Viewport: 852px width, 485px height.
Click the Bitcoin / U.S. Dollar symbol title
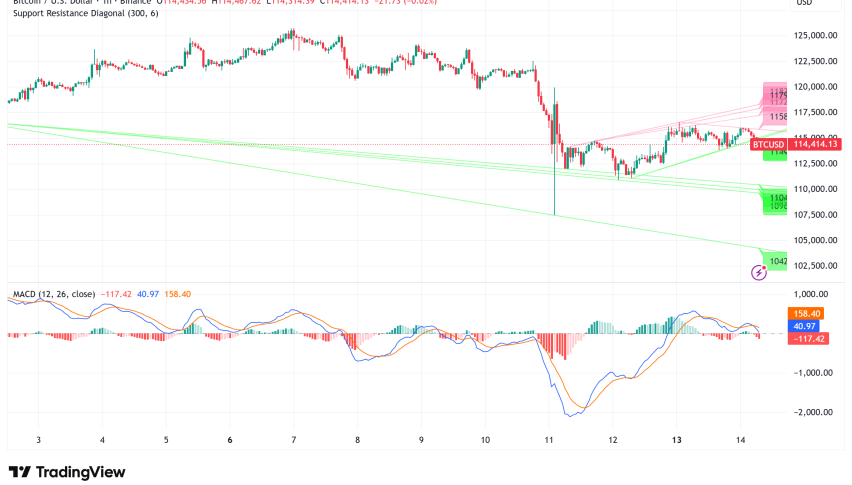[50, 3]
